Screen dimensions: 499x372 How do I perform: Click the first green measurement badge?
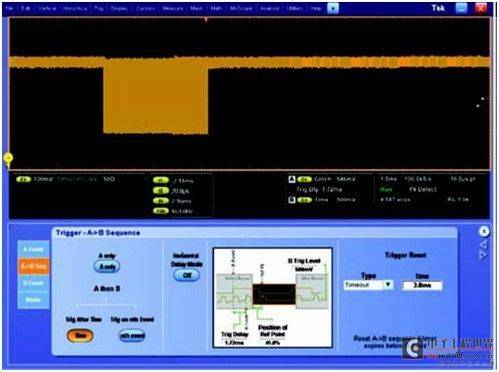coord(161,181)
